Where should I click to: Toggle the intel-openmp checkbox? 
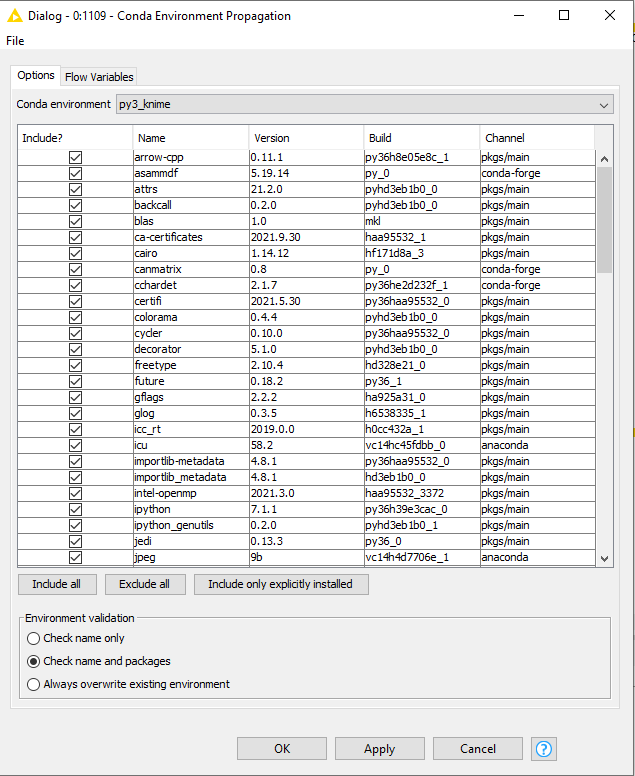pyautogui.click(x=75, y=493)
